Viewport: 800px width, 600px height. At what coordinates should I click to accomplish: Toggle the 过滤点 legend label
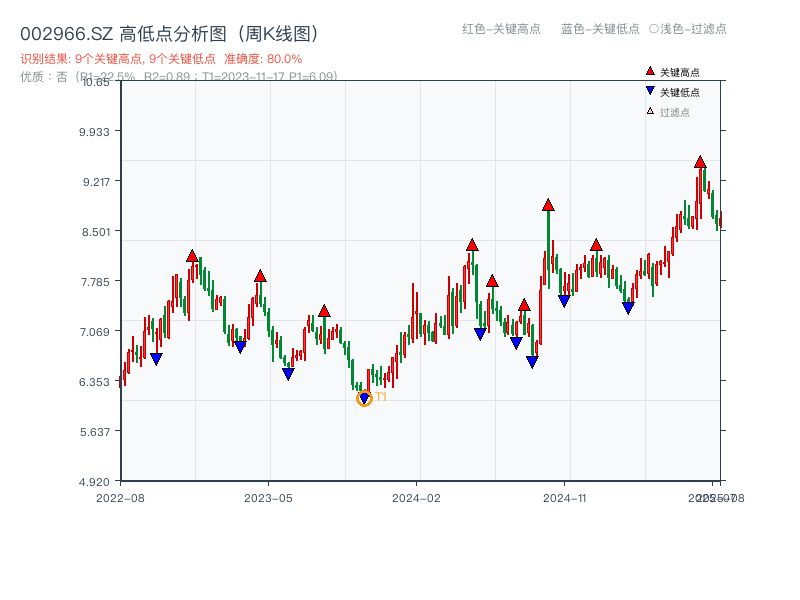(674, 112)
